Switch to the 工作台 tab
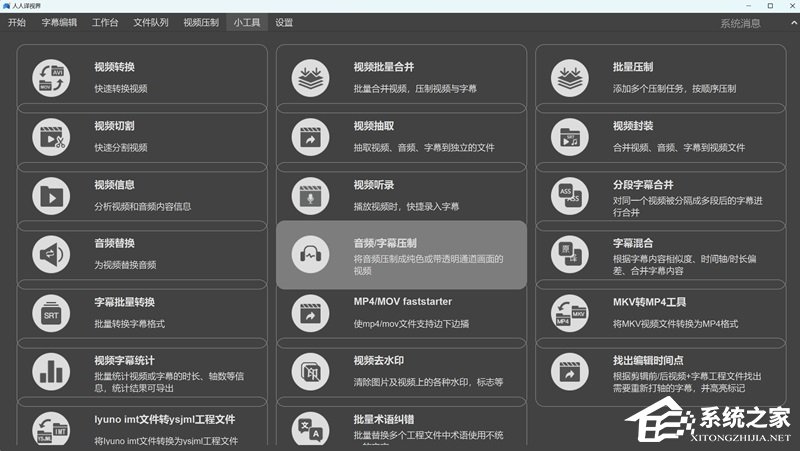Screen dimensions: 800x451 pyautogui.click(x=105, y=22)
